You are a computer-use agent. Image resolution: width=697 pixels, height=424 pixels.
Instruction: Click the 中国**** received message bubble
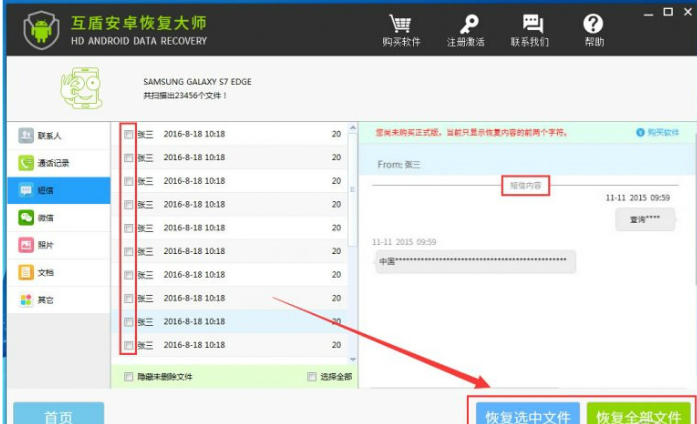(475, 261)
